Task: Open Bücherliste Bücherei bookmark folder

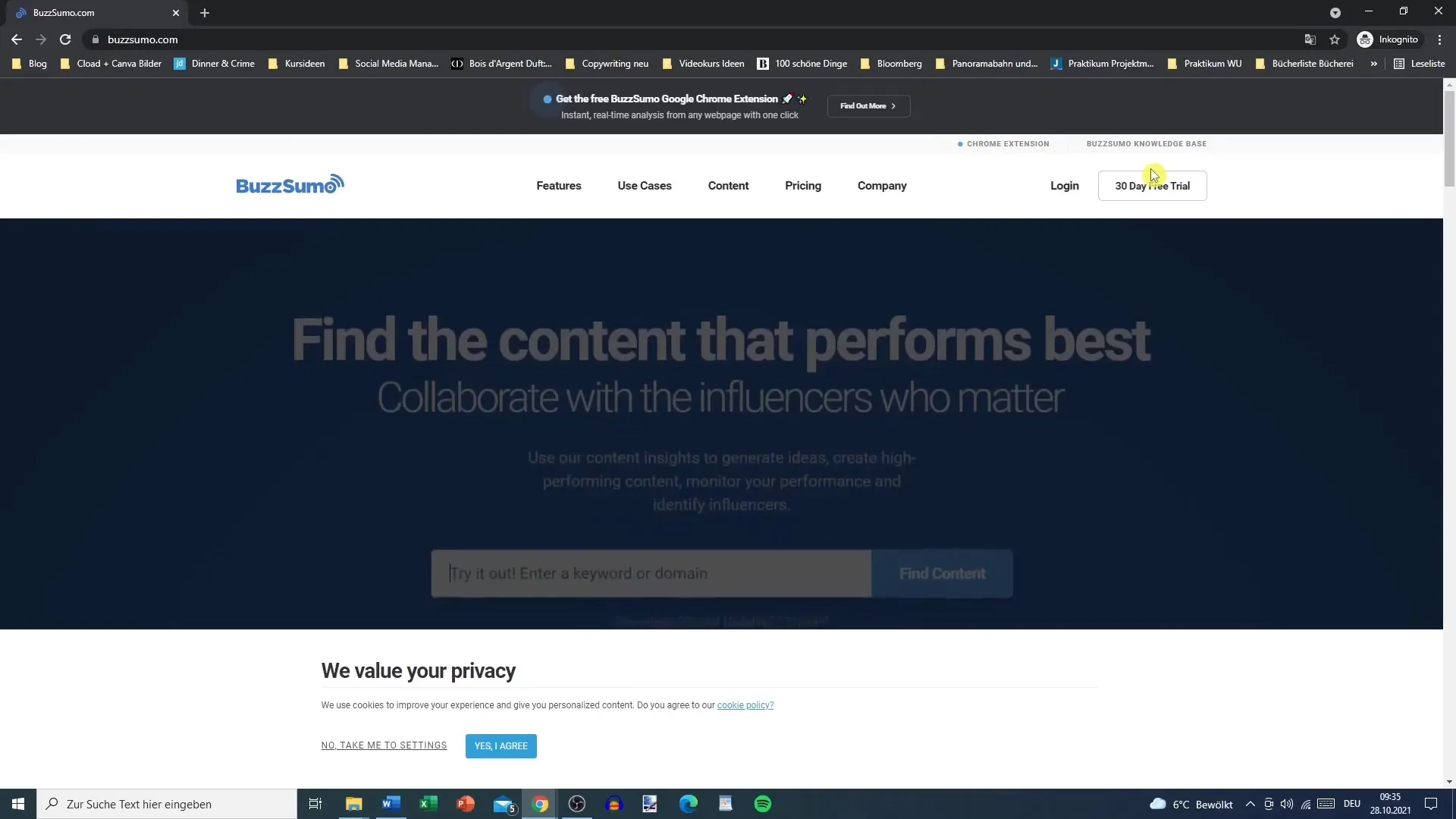Action: (1304, 64)
